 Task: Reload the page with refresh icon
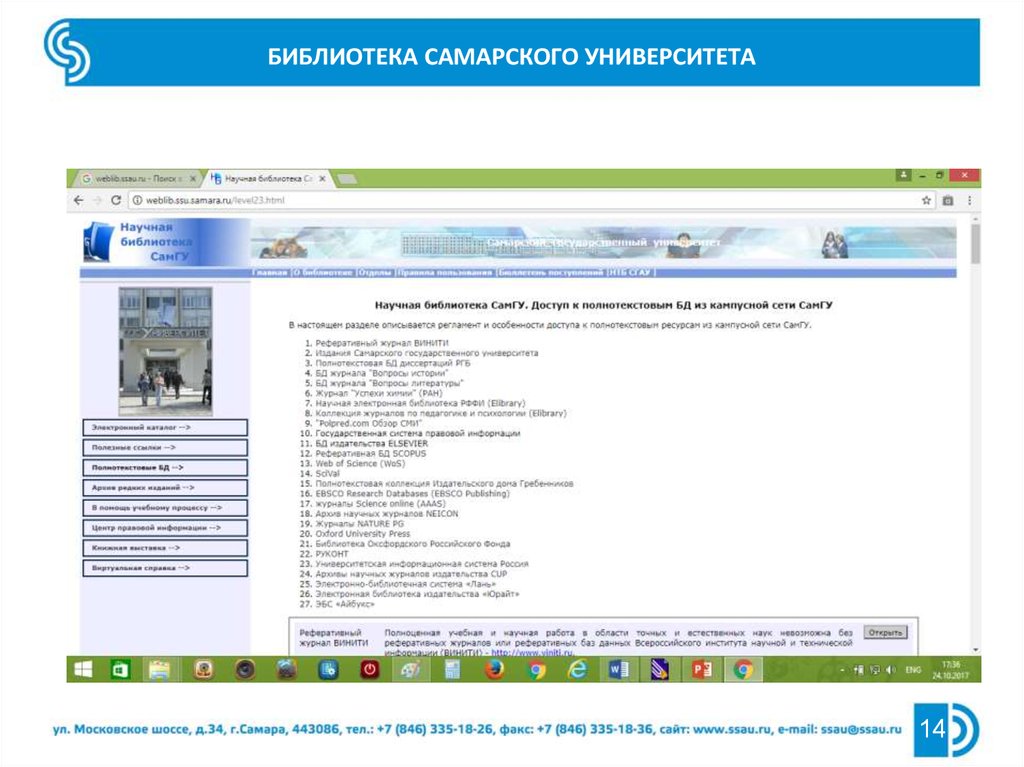click(116, 201)
